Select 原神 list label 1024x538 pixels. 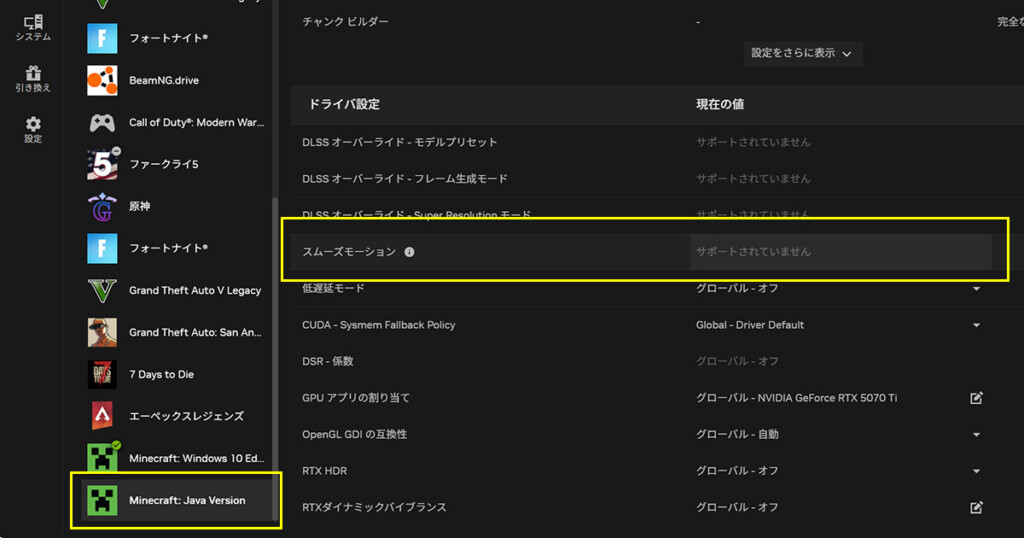[140, 206]
